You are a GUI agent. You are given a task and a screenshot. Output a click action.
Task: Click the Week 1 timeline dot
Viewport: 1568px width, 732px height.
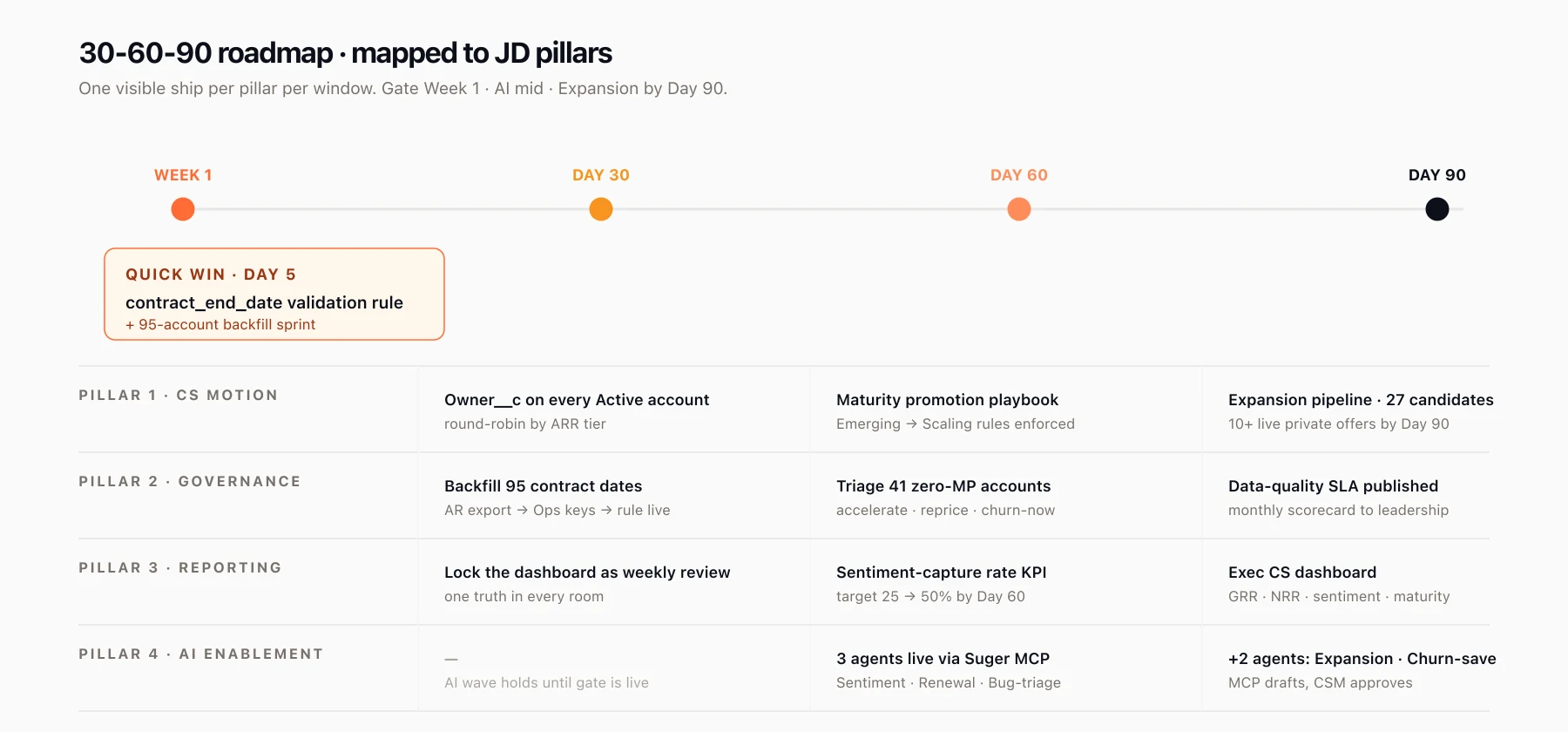point(183,209)
